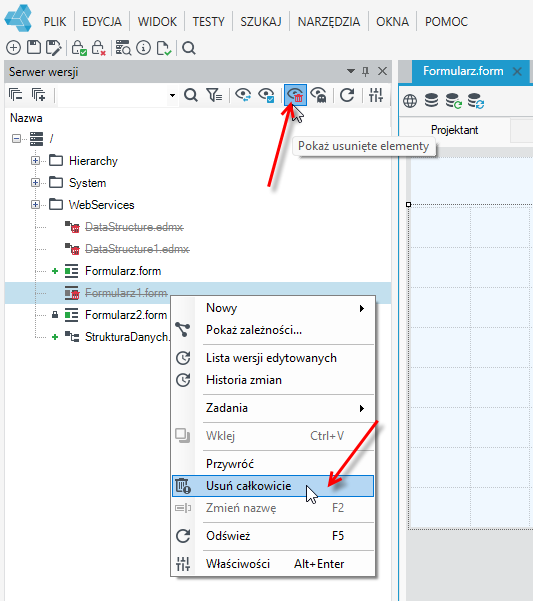Switch to the Projektant tab
The height and width of the screenshot is (601, 533).
pyautogui.click(x=454, y=130)
